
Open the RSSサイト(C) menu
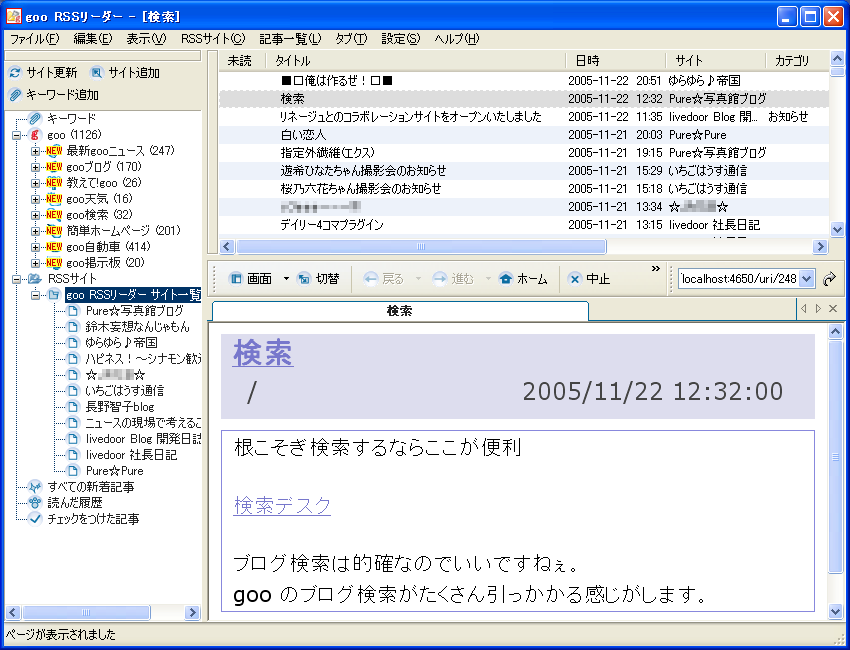tap(213, 39)
